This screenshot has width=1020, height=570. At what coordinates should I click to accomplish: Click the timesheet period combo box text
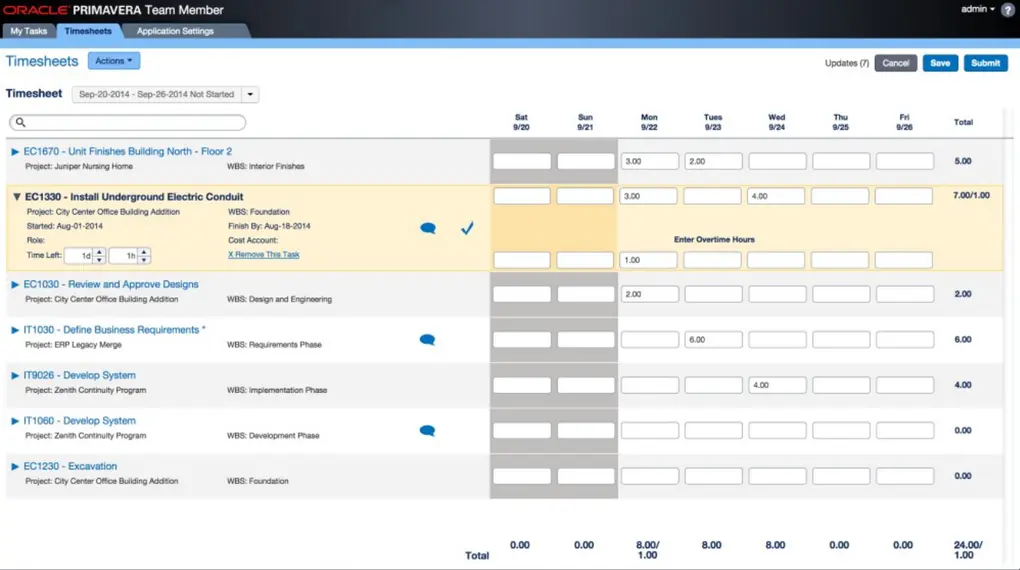tap(157, 94)
